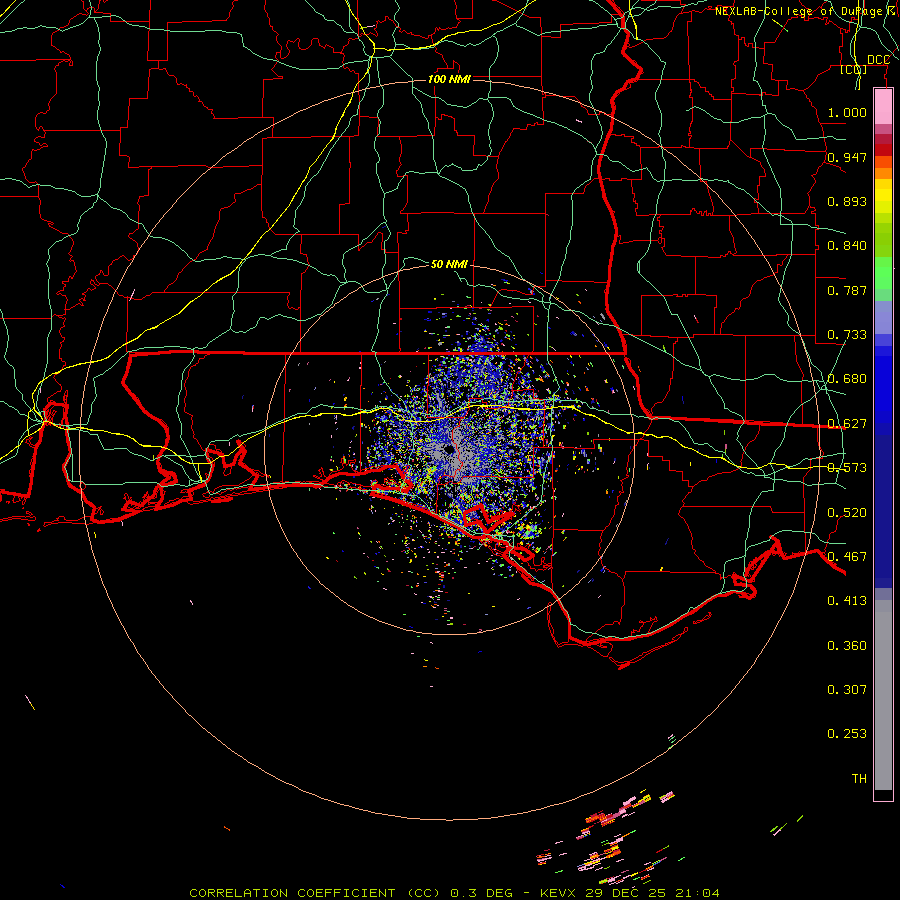Click the 50 NMI range ring label

pyautogui.click(x=449, y=264)
